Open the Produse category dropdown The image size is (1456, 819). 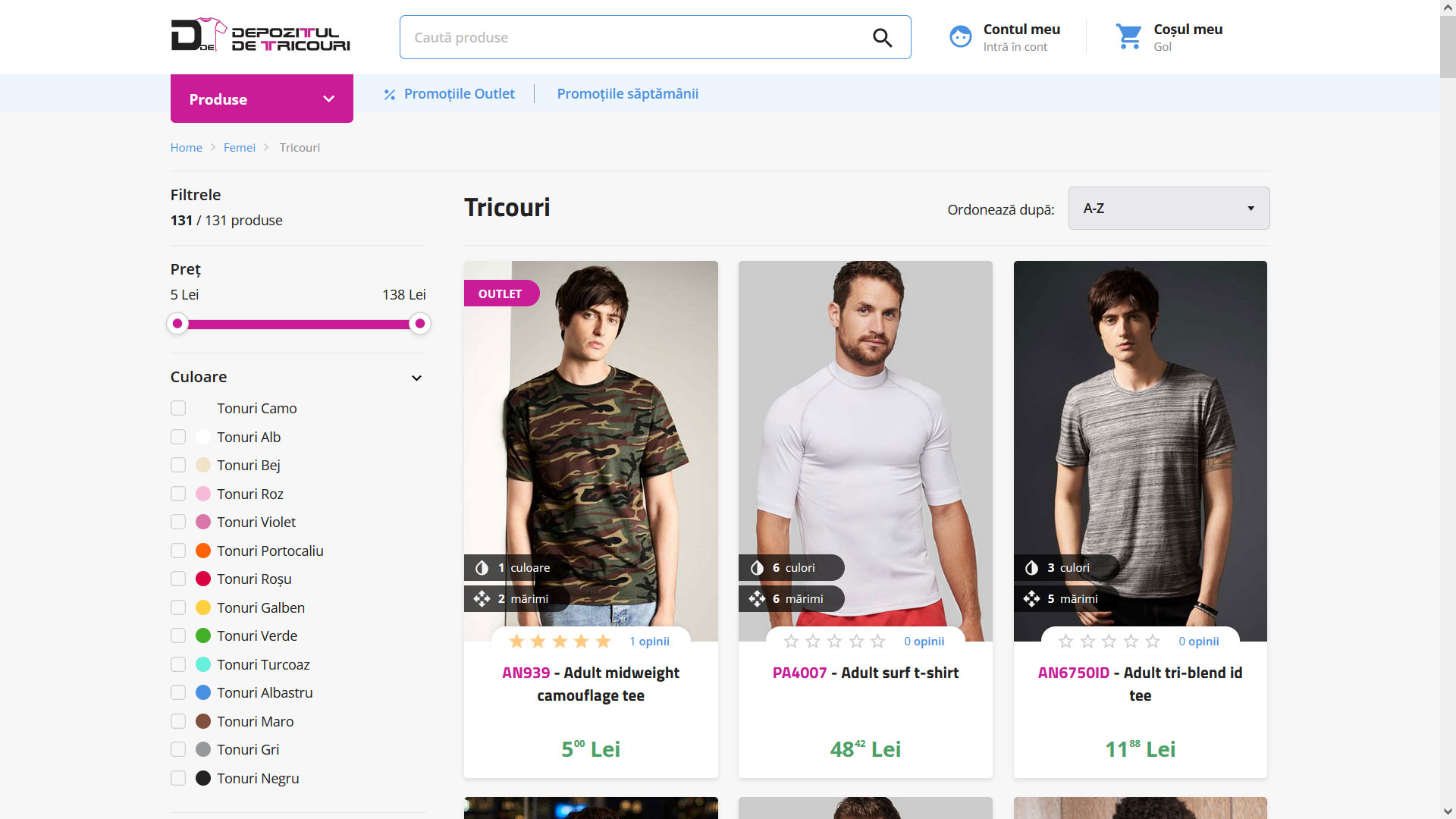[262, 99]
